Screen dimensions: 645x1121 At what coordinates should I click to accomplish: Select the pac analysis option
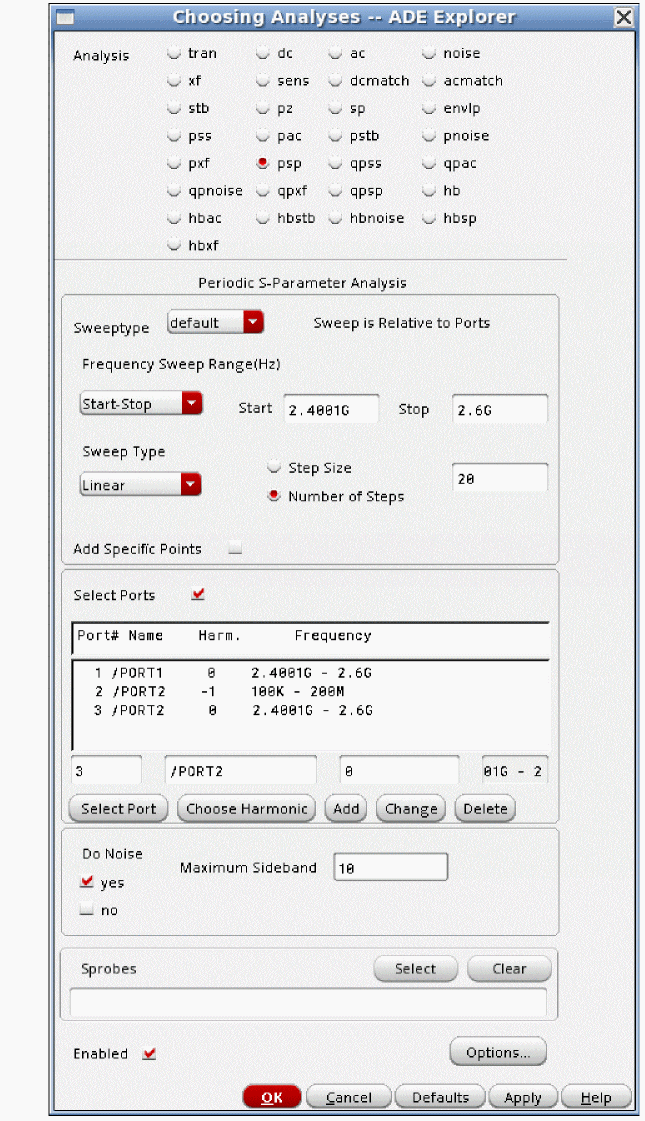(263, 136)
